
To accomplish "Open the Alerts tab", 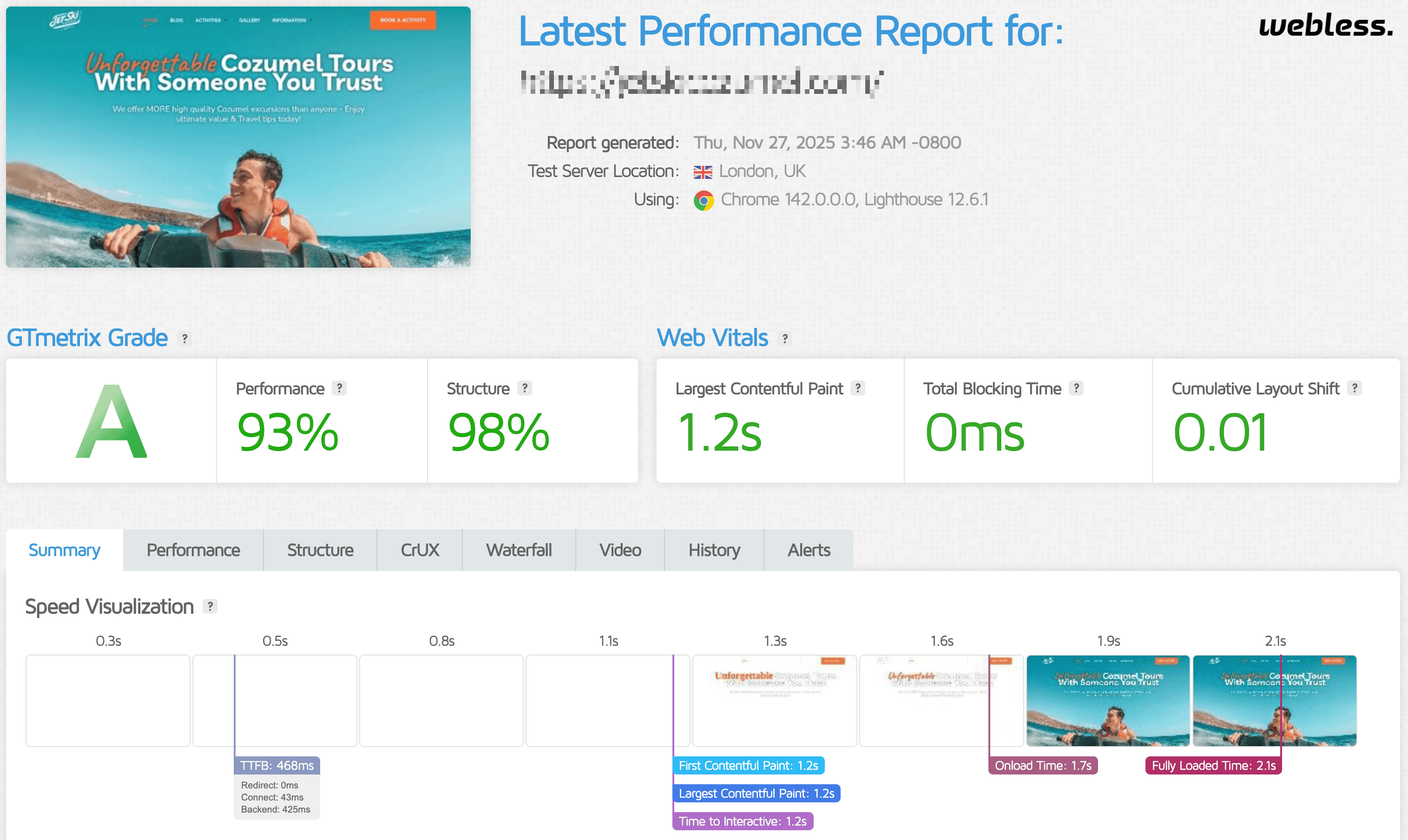I will [x=809, y=550].
